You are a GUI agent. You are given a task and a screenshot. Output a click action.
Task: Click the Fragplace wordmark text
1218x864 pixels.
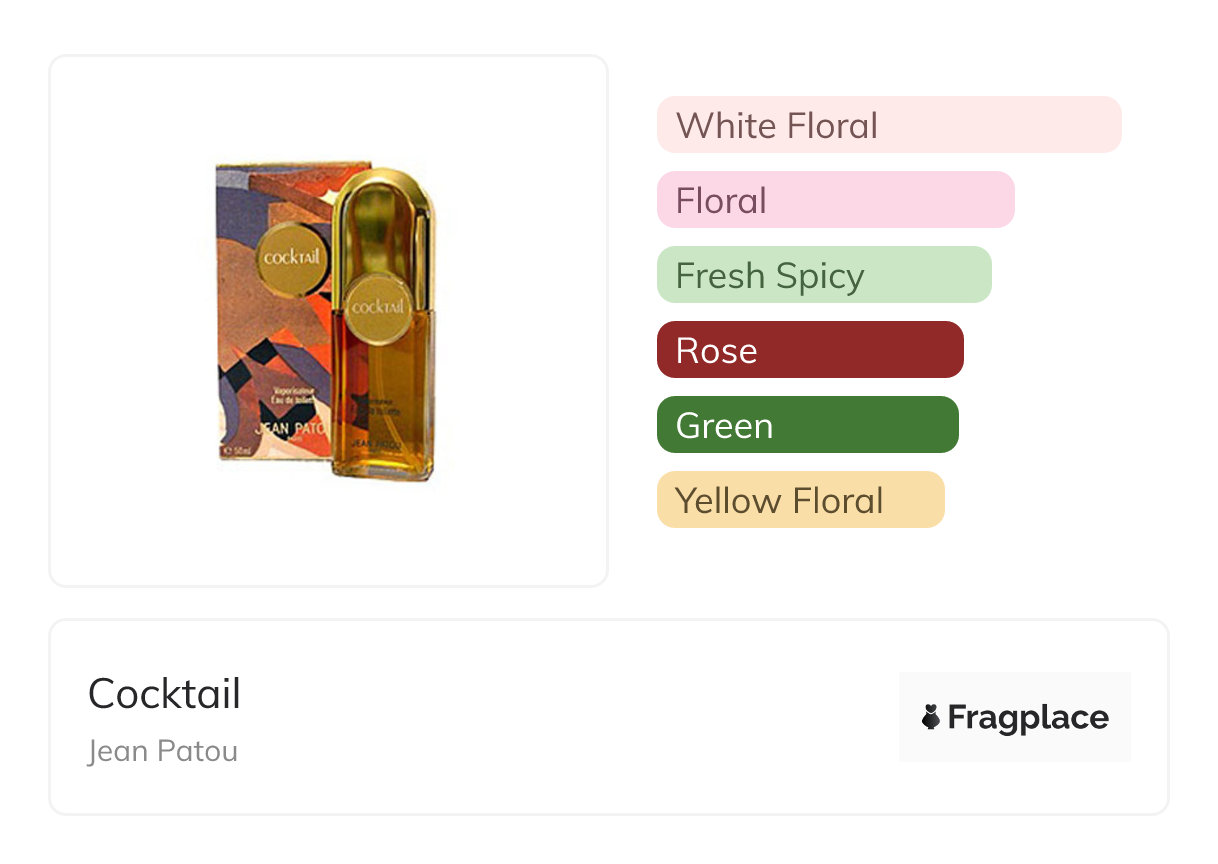click(1028, 717)
